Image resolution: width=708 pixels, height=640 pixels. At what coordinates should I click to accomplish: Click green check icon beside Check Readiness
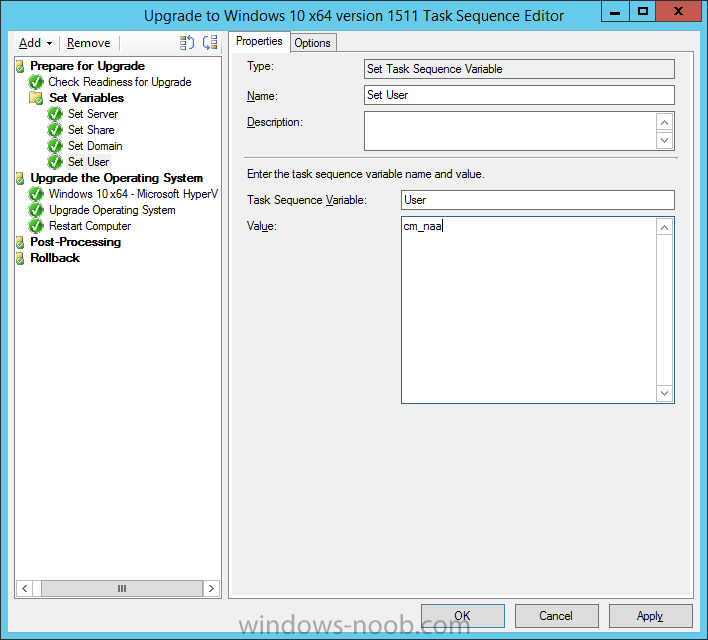click(x=36, y=82)
